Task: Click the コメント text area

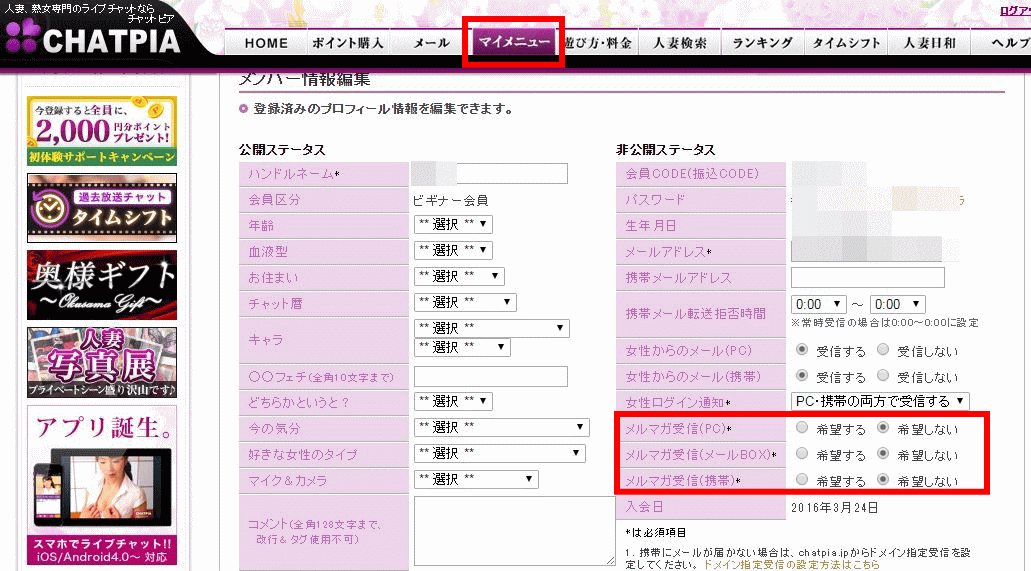Action: [514, 531]
